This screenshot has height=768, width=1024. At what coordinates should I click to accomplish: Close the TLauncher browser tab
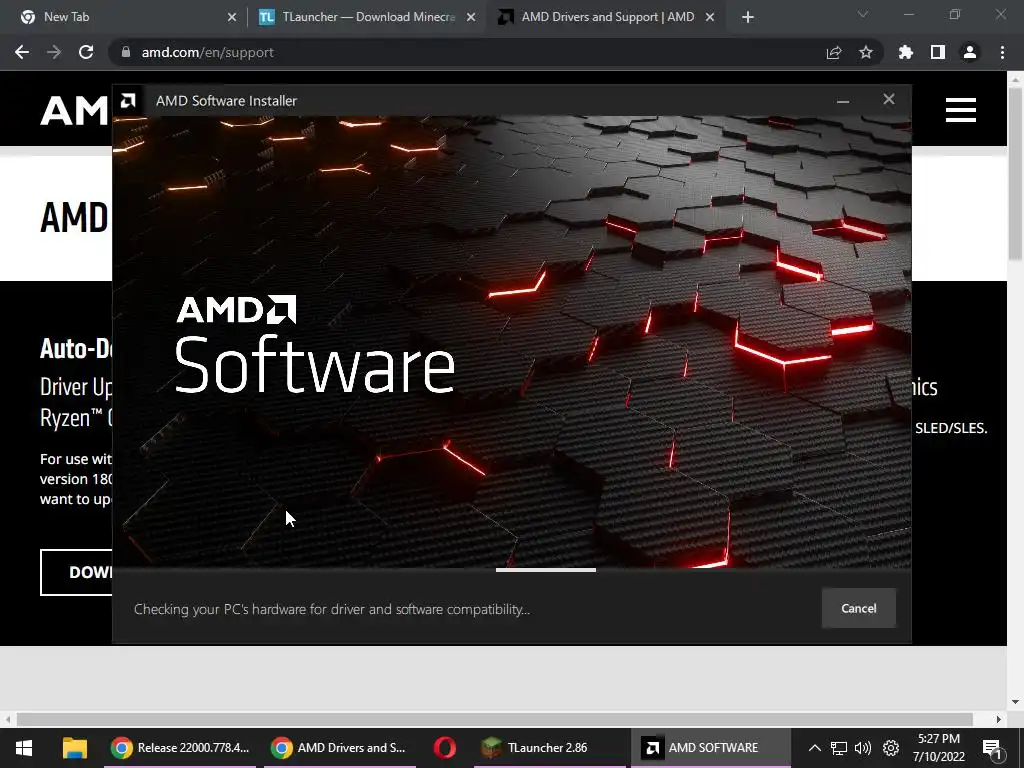point(471,18)
